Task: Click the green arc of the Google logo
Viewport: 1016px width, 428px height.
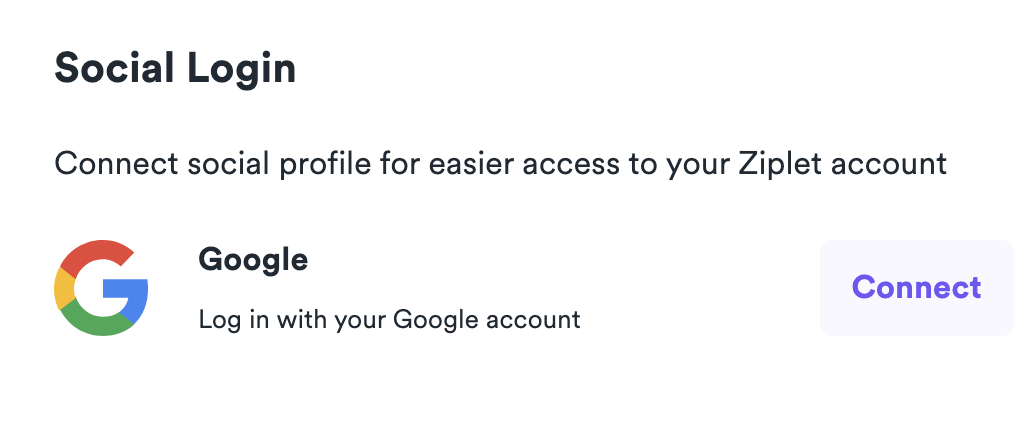Action: coord(97,322)
